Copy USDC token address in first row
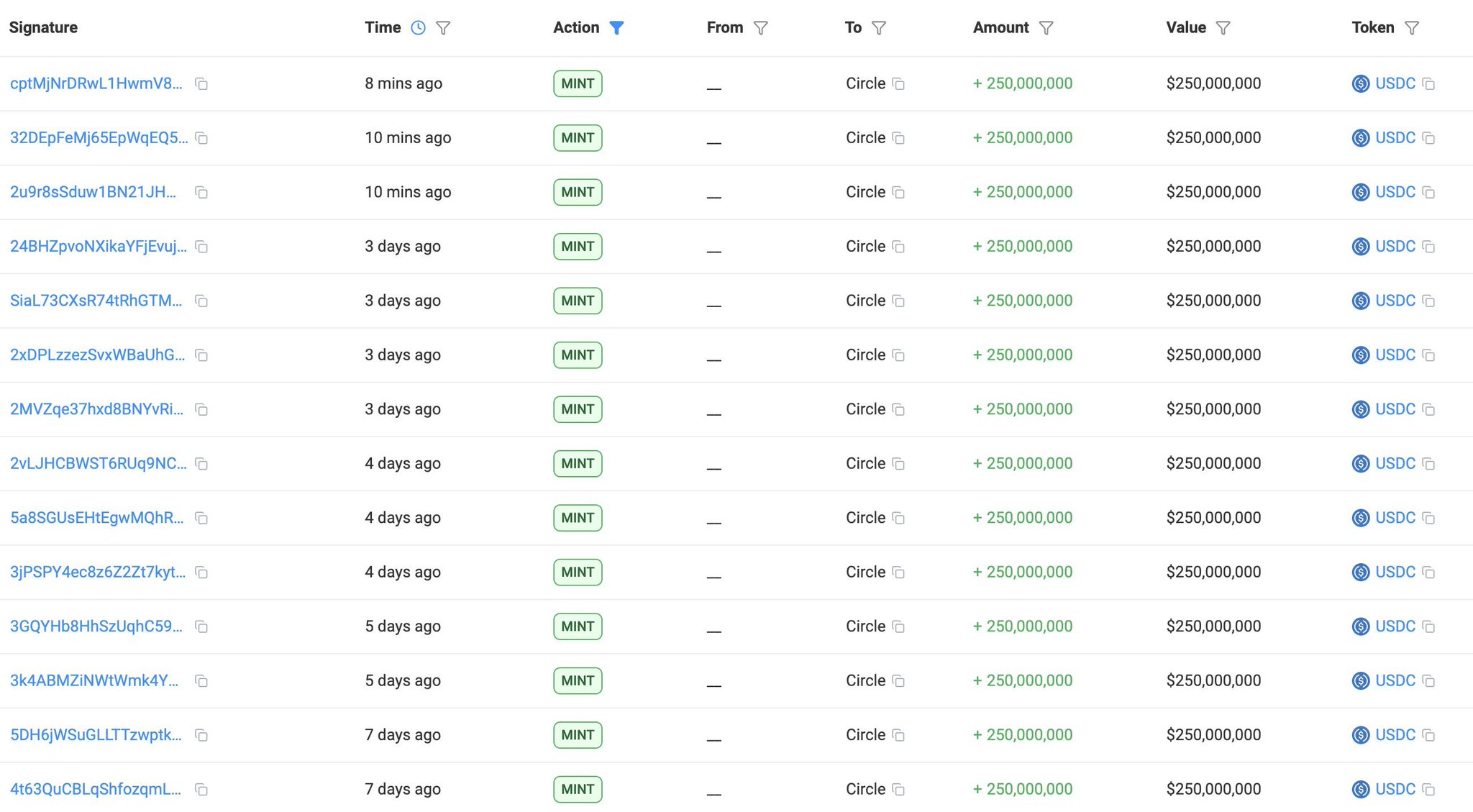Viewport: 1473px width, 812px height. [1428, 84]
